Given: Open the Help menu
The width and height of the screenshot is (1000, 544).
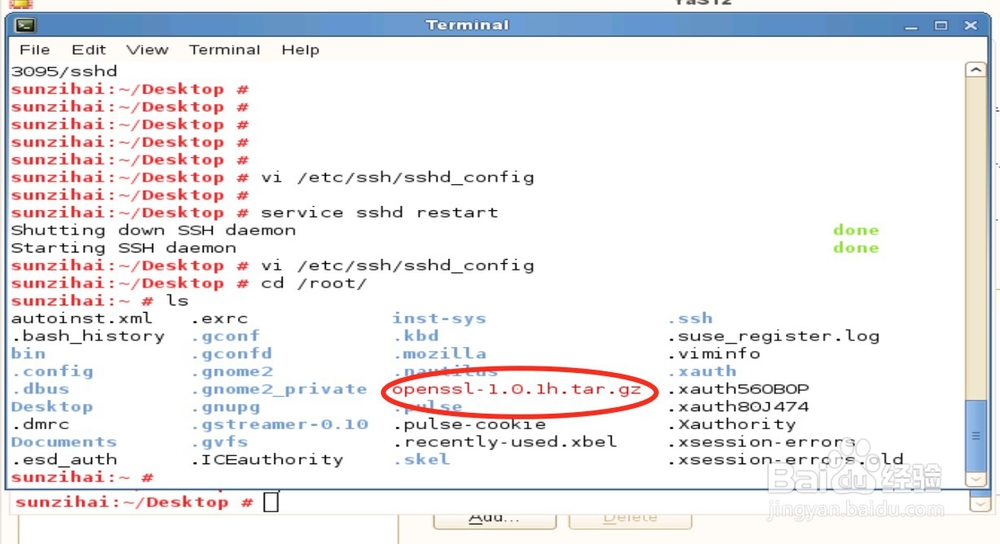Looking at the screenshot, I should [x=300, y=50].
